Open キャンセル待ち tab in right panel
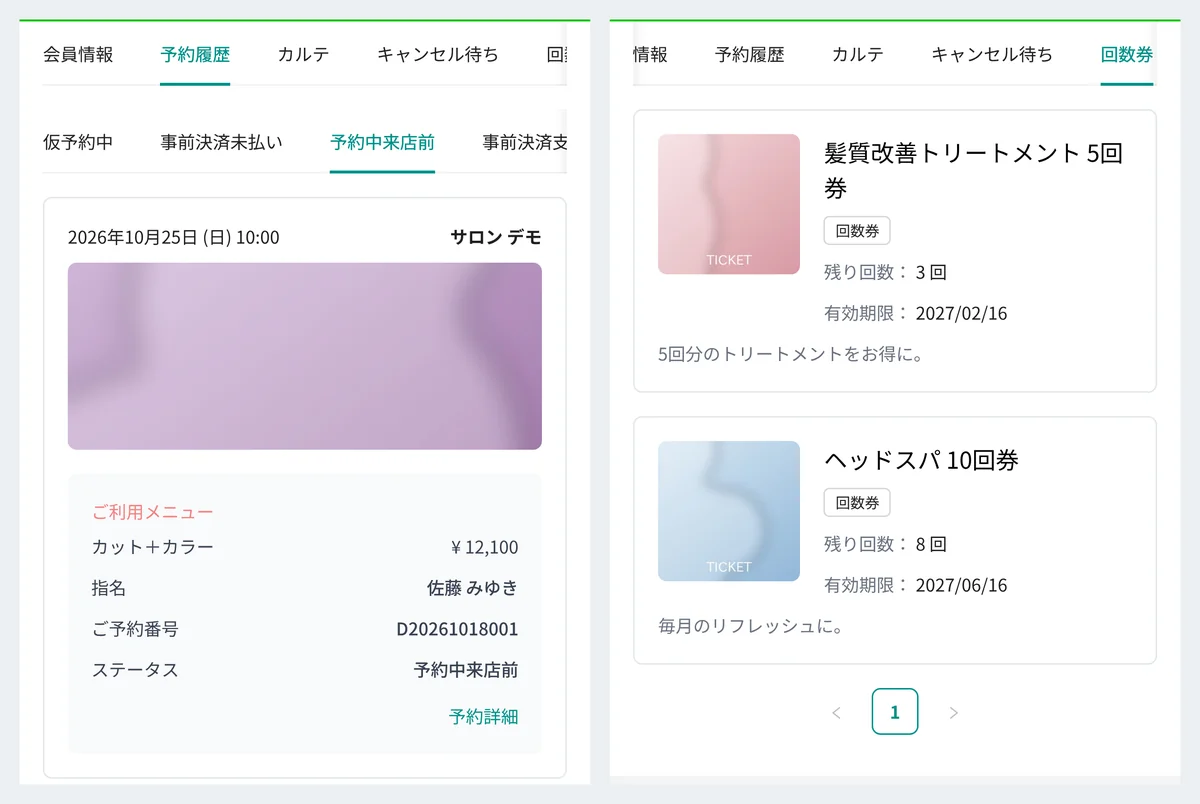 tap(992, 55)
